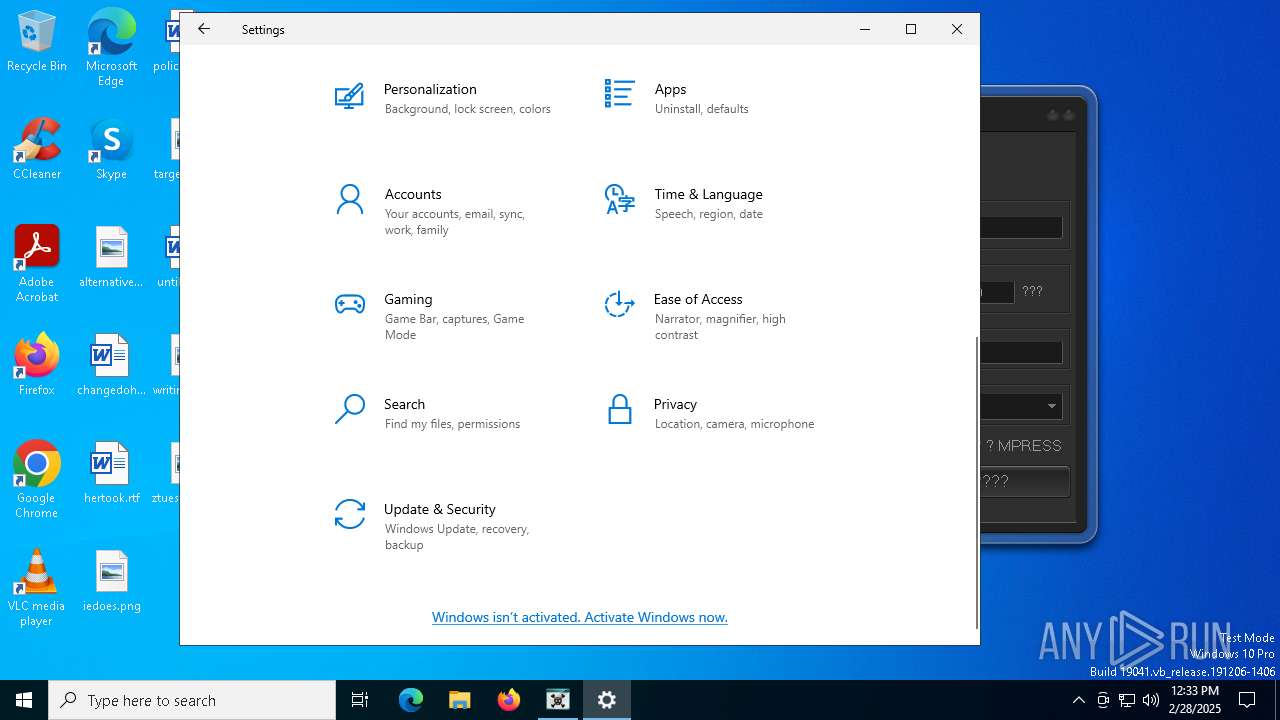
Task: Select Adobe Acrobat desktop shortcut
Action: click(x=37, y=264)
